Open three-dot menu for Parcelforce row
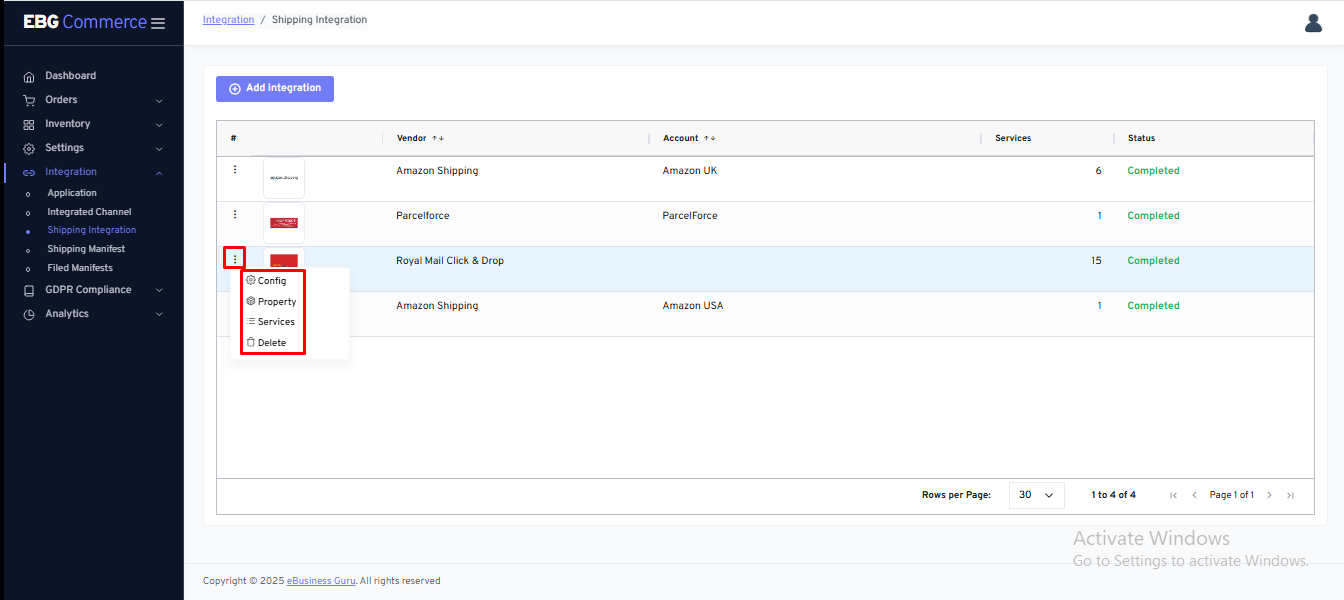The image size is (1344, 600). (235, 215)
